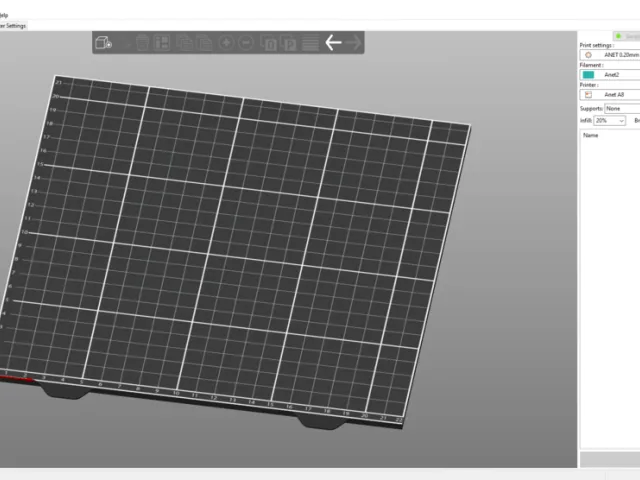Click the Remove instance minus icon

[246, 42]
